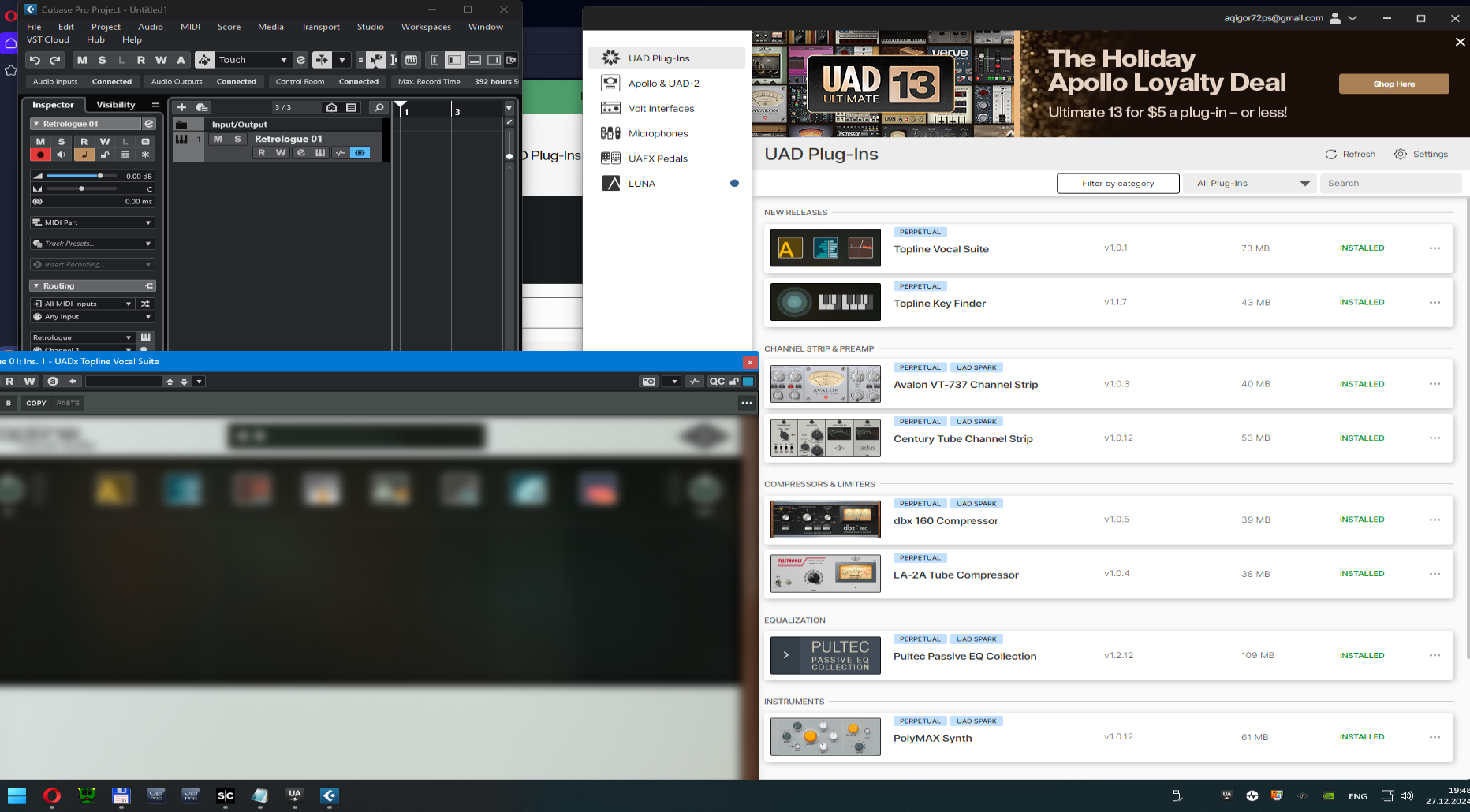This screenshot has width=1470, height=812.
Task: Open the All MIDI Inputs dropdown
Action: [82, 304]
